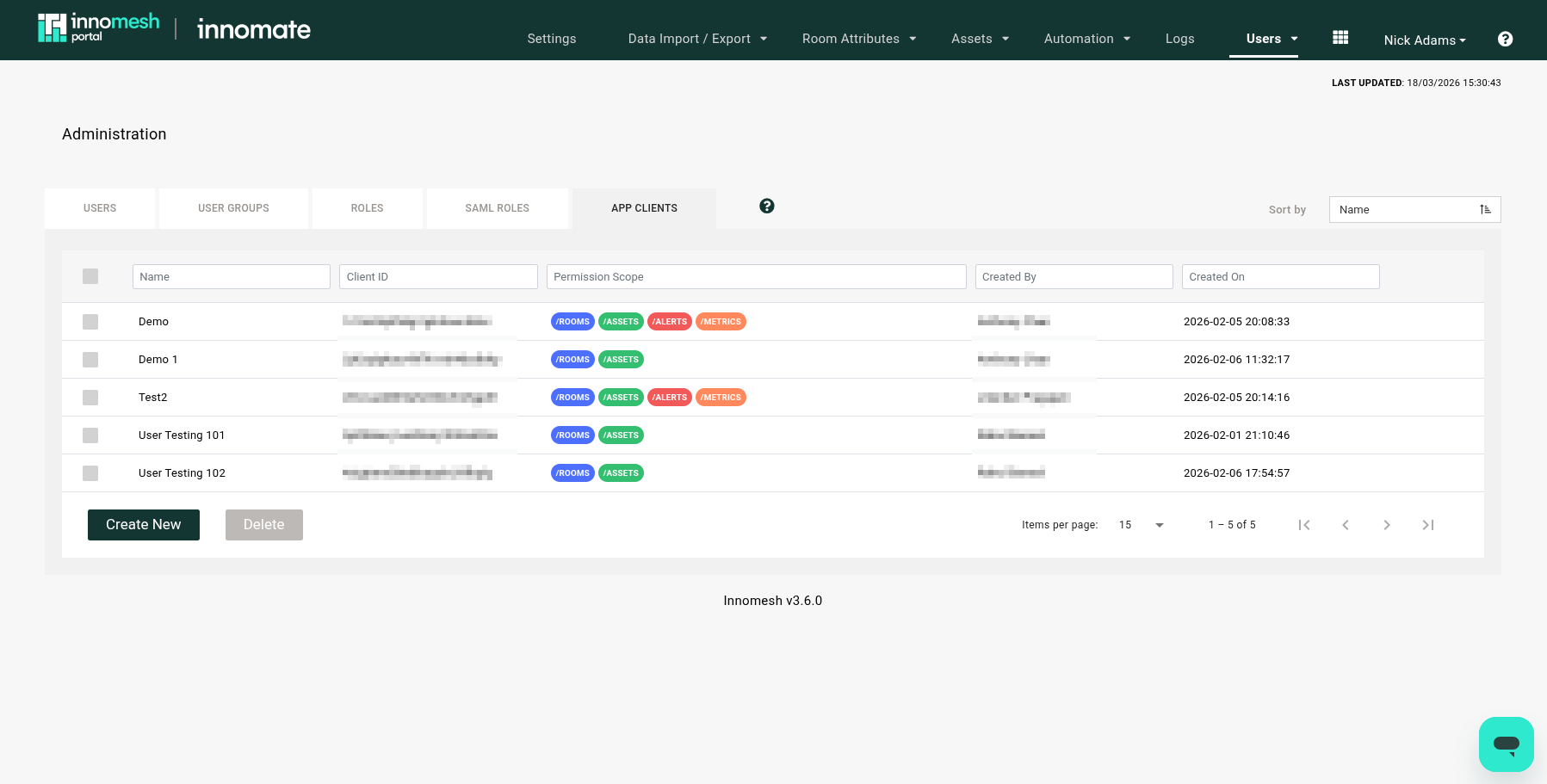The width and height of the screenshot is (1547, 784).
Task: Check the select-all checkbox in table header
Action: coord(90,276)
